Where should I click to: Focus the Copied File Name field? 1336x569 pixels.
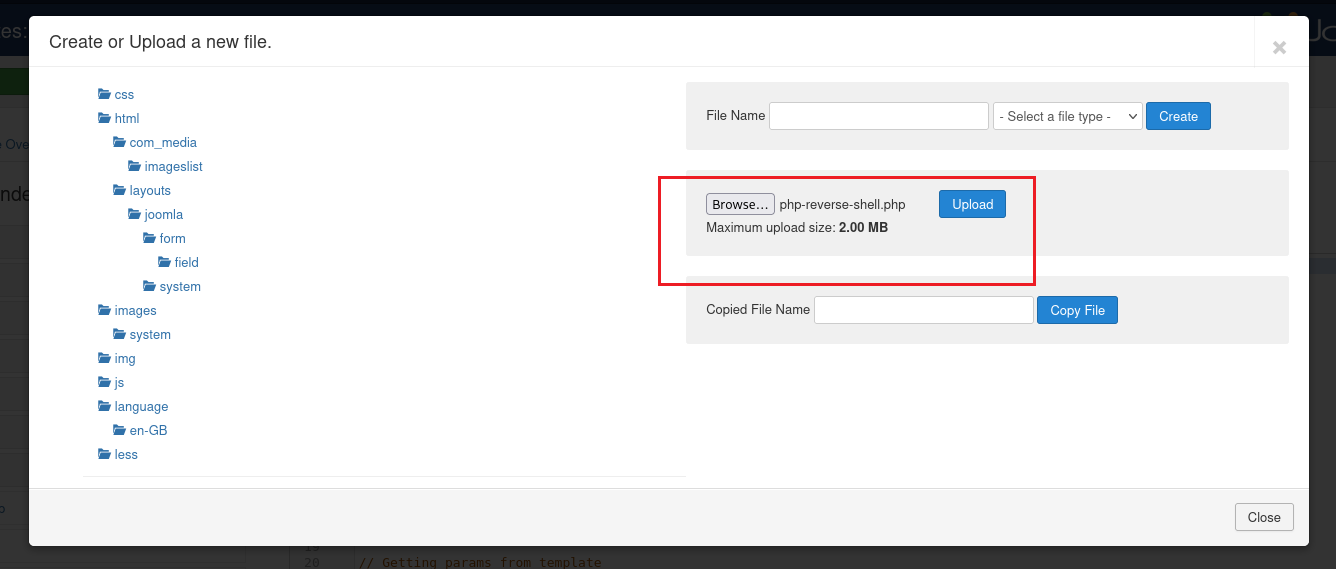pos(923,310)
